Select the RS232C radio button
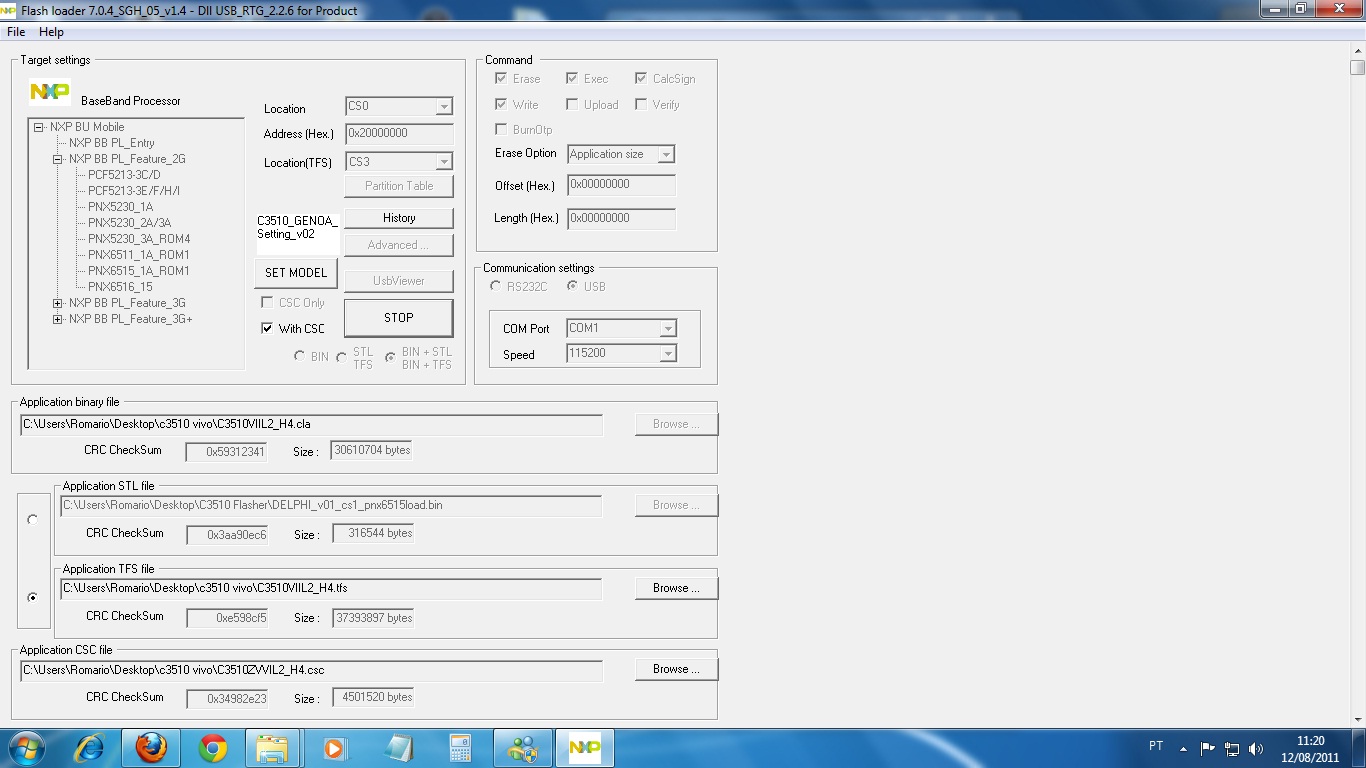 [x=495, y=286]
